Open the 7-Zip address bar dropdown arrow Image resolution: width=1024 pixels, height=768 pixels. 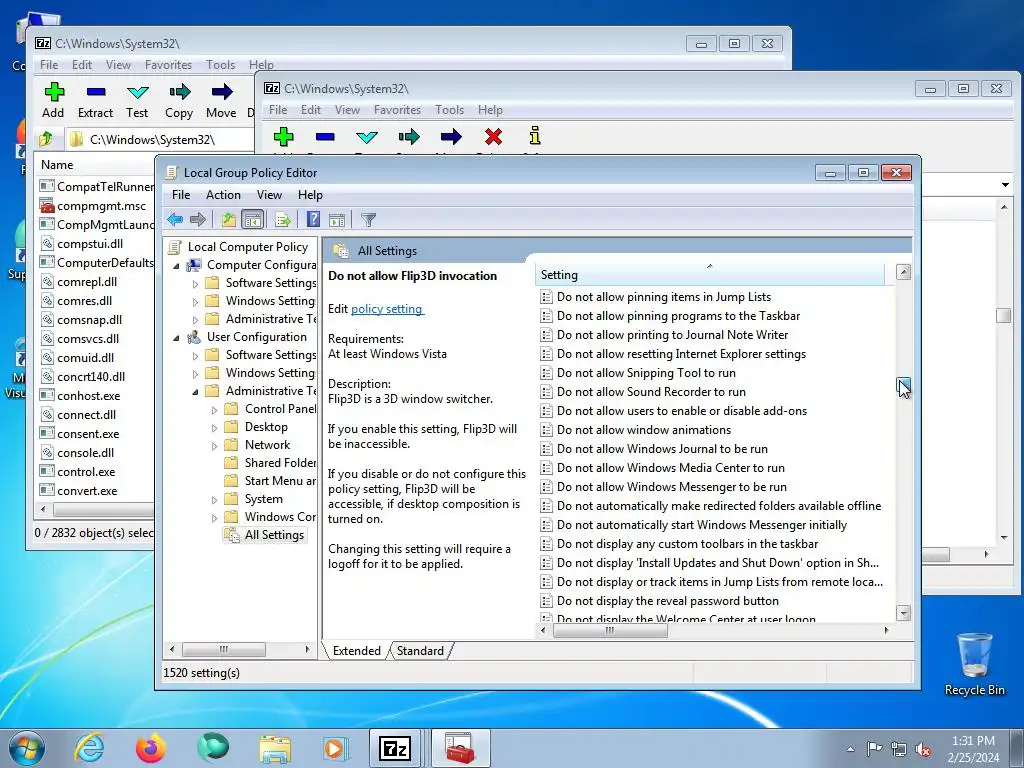(x=1005, y=185)
